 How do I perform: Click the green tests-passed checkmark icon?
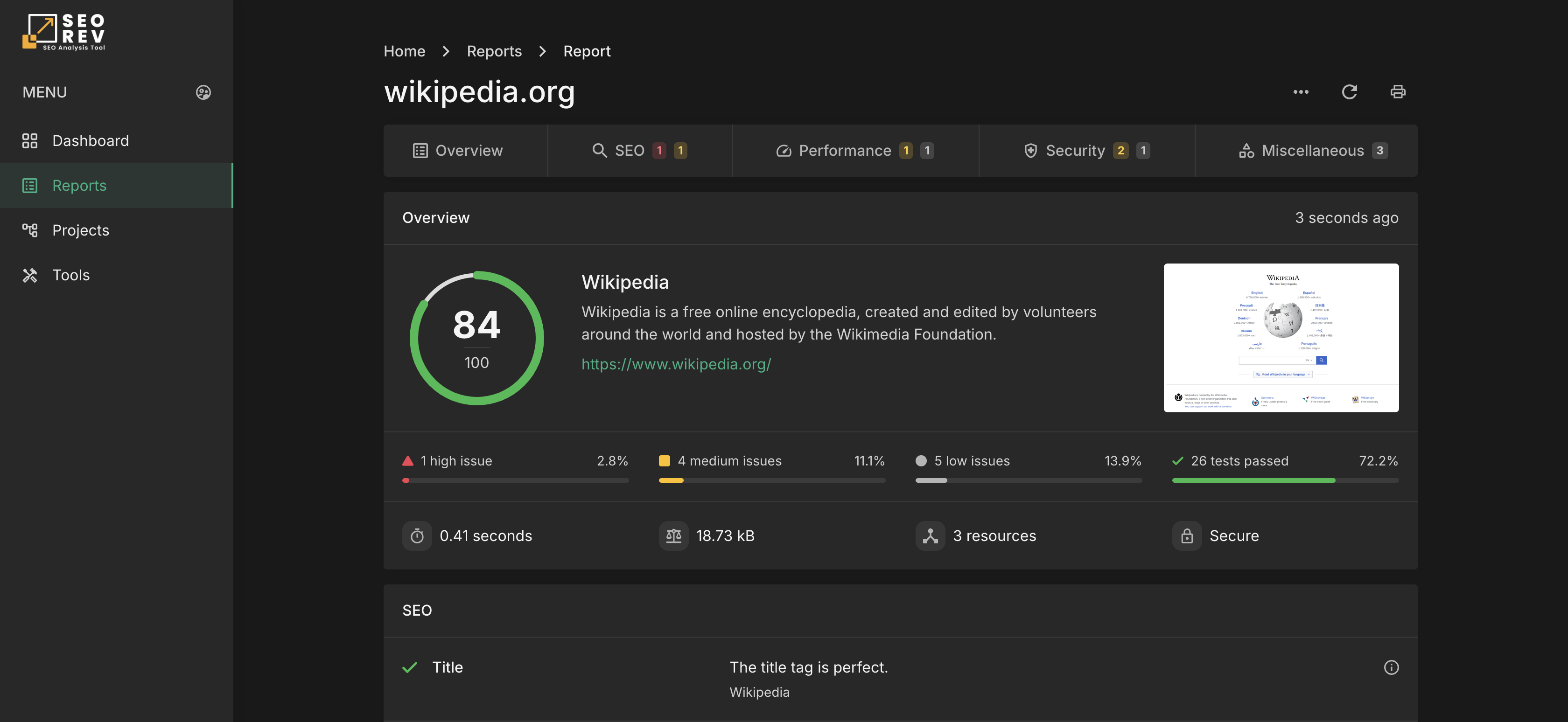click(1178, 461)
